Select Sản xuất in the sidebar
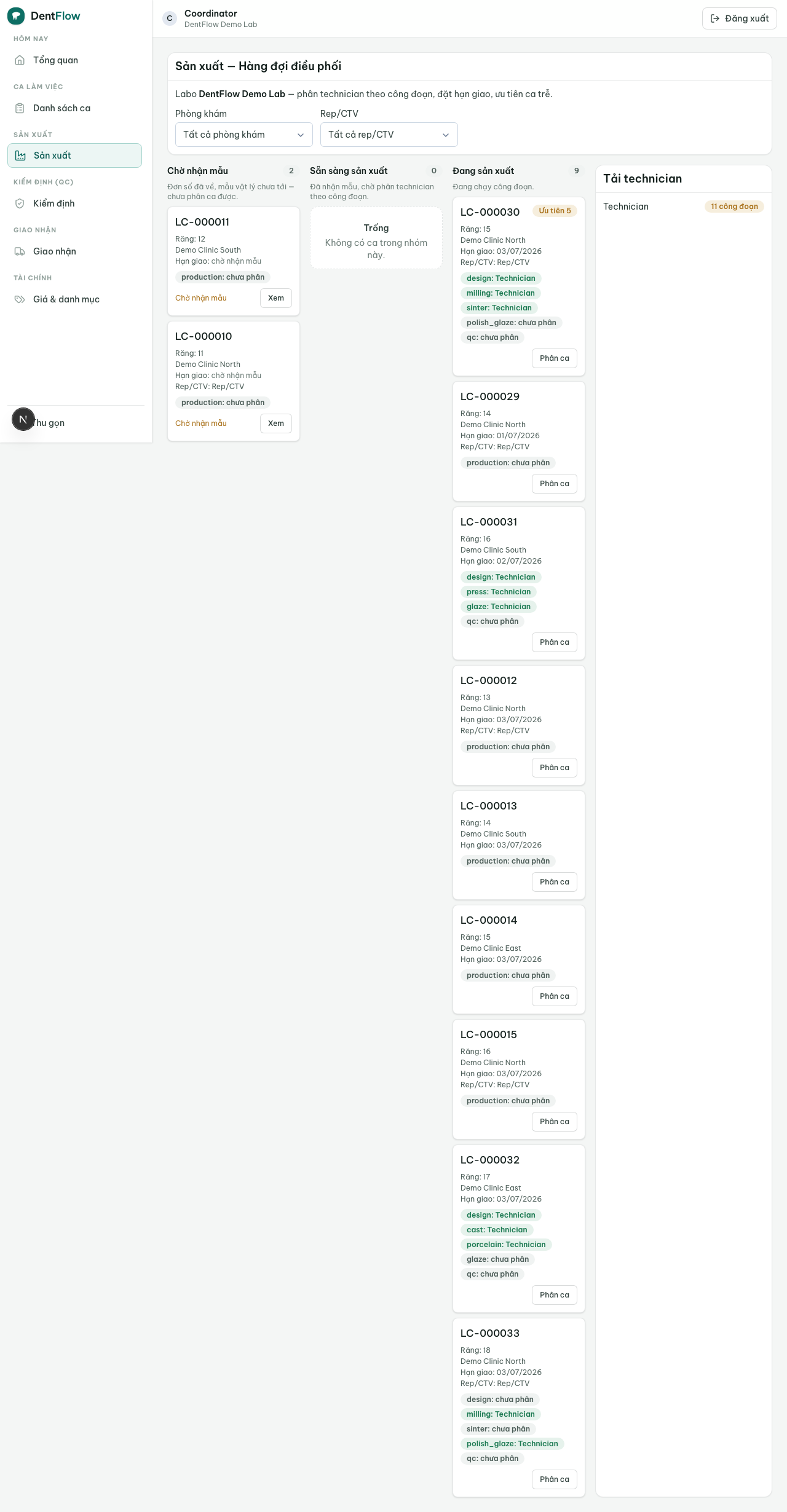 tap(74, 156)
